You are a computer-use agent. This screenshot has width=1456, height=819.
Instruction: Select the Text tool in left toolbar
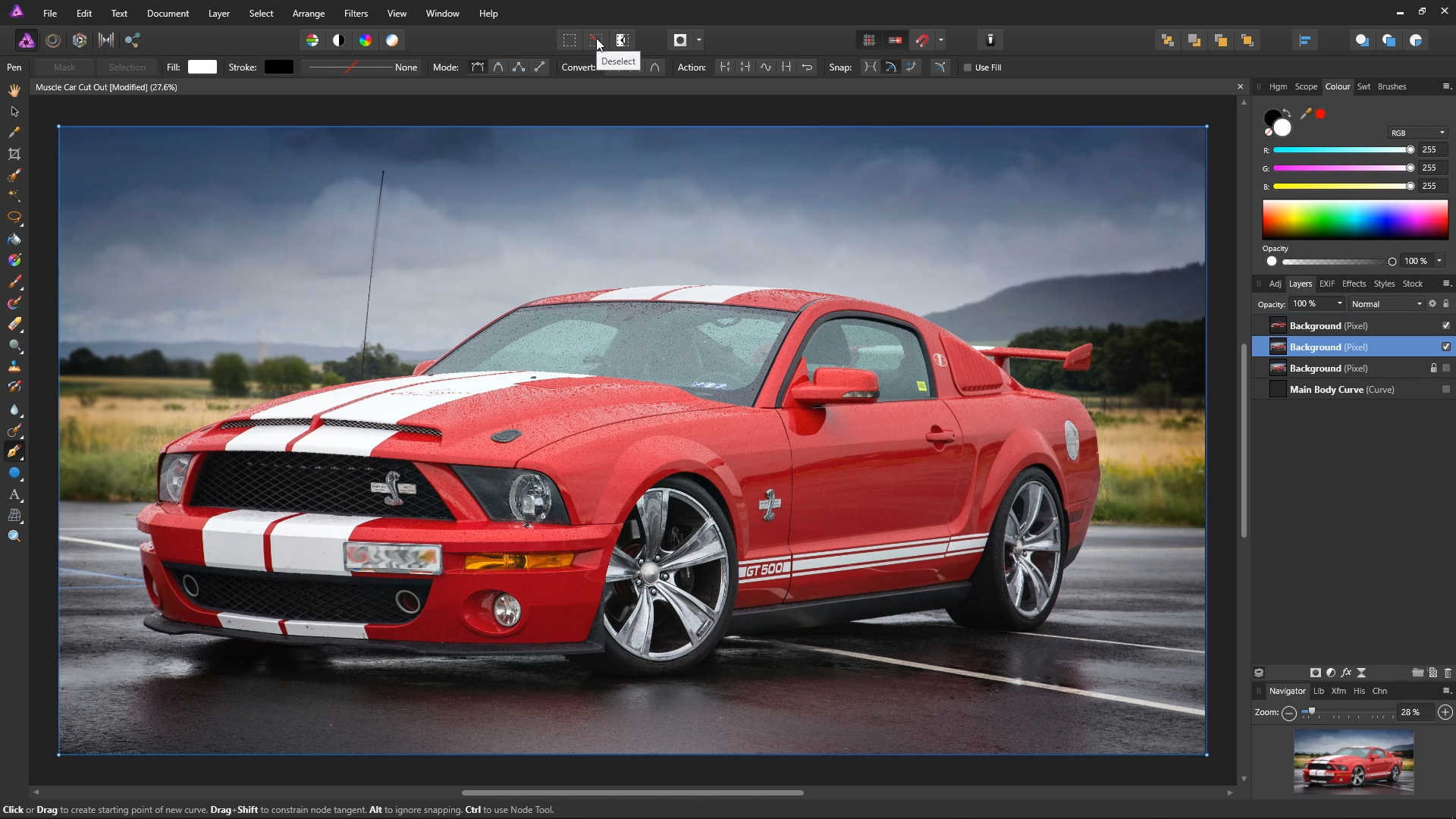pyautogui.click(x=14, y=494)
